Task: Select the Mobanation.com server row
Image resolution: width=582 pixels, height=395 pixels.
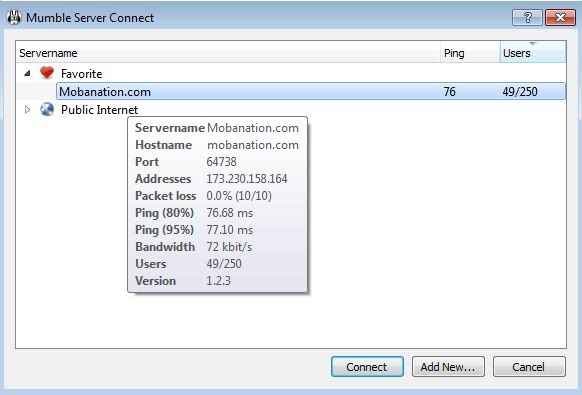Action: [x=311, y=91]
